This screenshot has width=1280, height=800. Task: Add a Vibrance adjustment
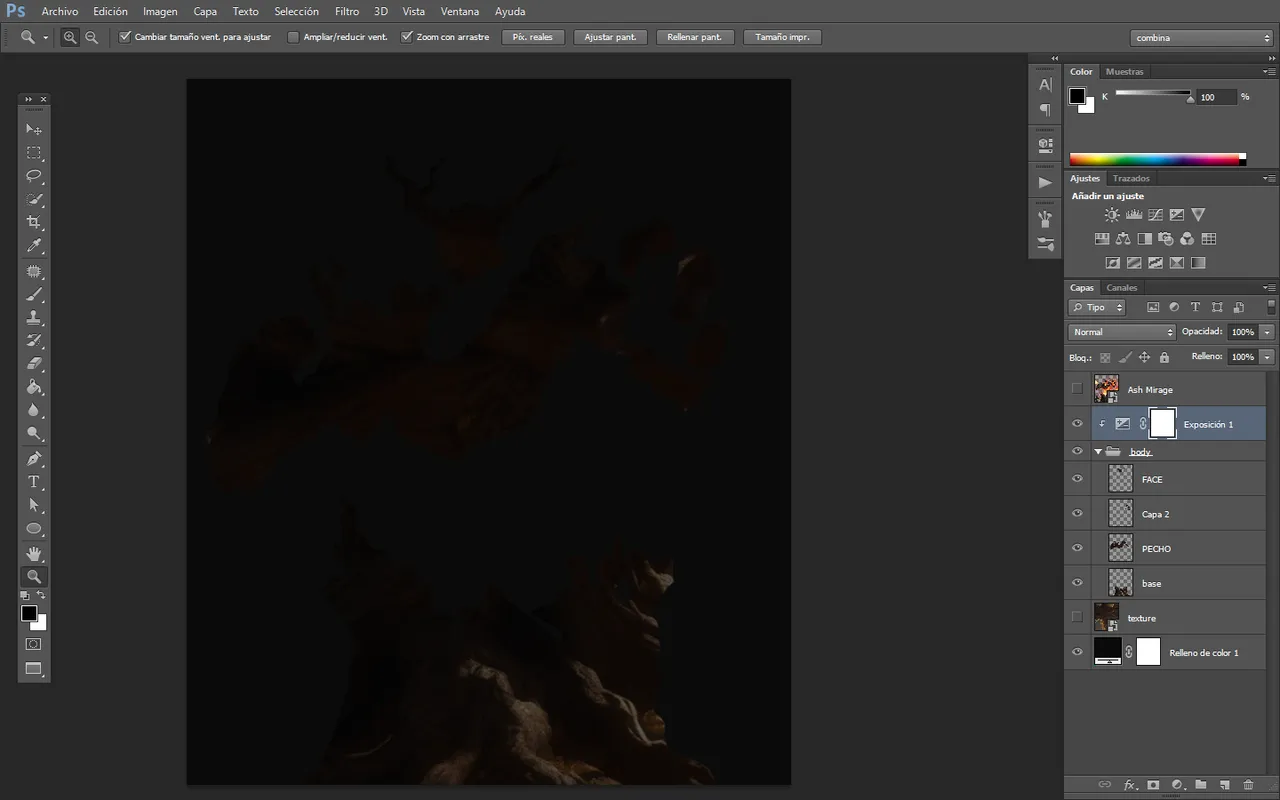1198,215
